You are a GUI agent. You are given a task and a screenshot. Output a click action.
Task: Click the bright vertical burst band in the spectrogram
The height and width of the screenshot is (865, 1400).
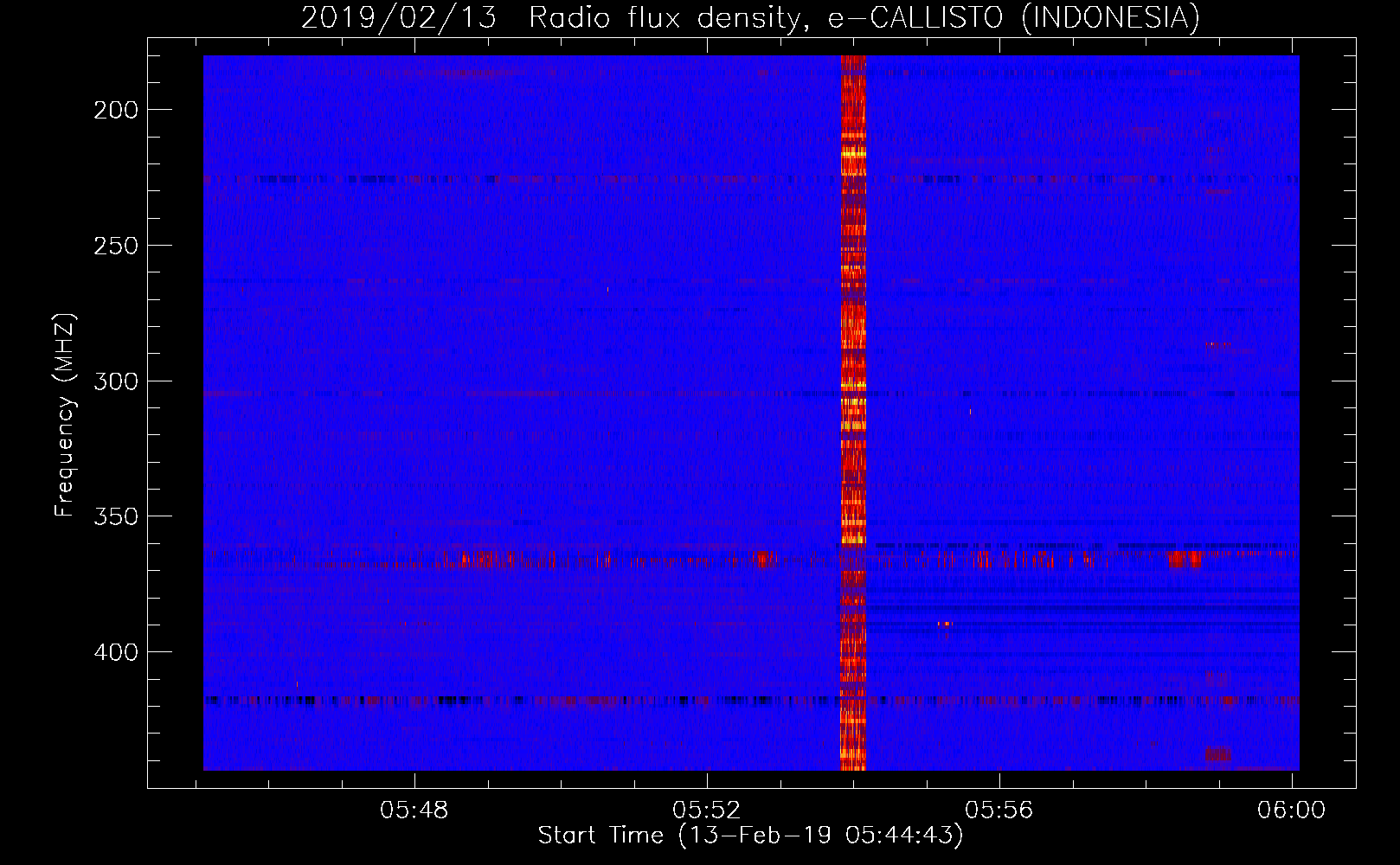[853, 413]
